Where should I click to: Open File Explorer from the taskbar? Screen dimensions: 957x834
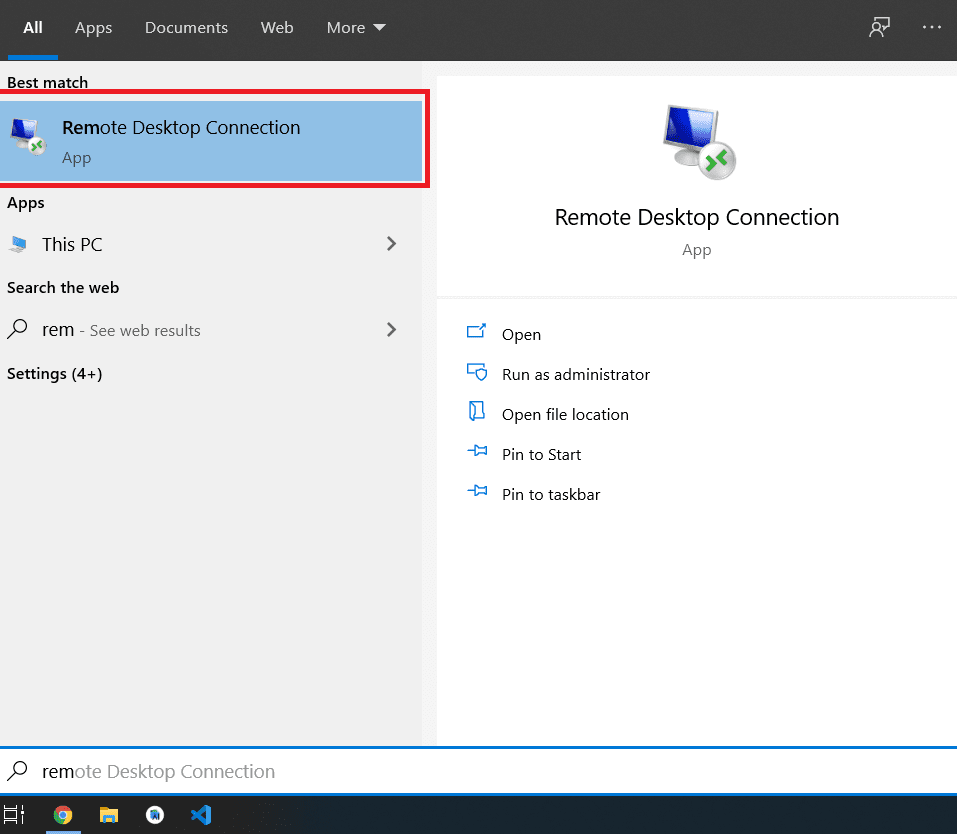pyautogui.click(x=109, y=815)
